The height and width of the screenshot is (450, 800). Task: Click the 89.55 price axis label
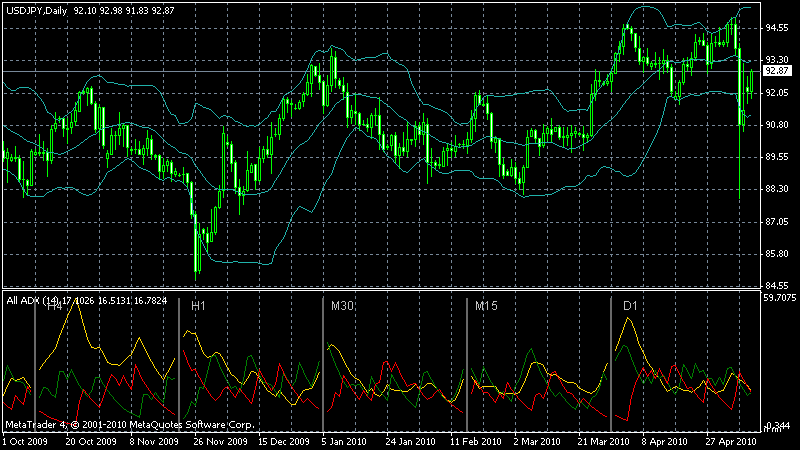(x=777, y=157)
